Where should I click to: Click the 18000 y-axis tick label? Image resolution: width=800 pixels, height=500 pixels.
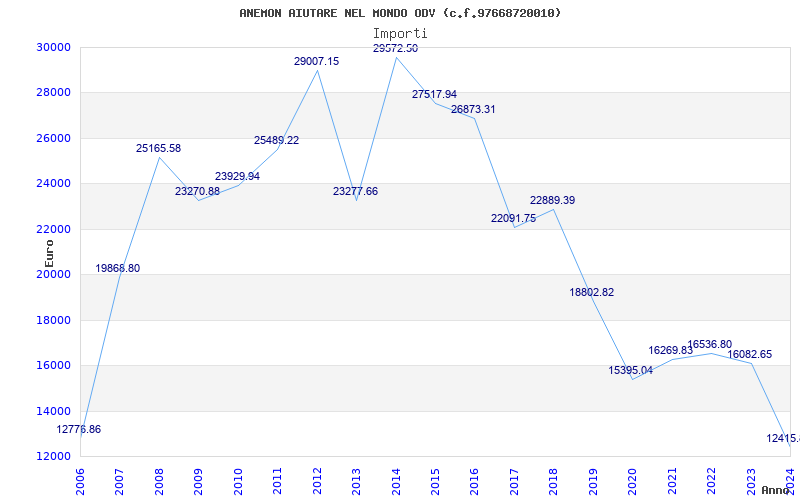(x=53, y=320)
